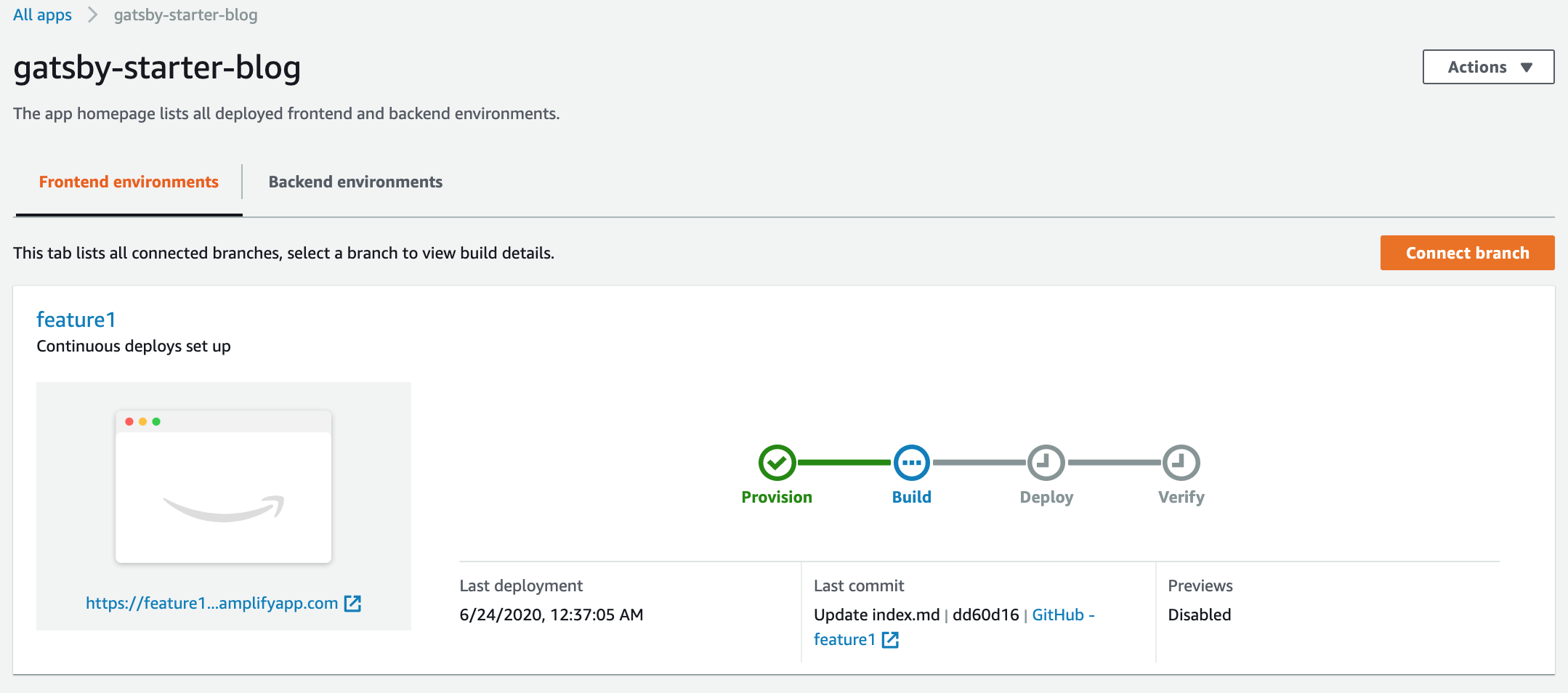Click the Build step label
The width and height of the screenshot is (1568, 693).
[x=911, y=497]
